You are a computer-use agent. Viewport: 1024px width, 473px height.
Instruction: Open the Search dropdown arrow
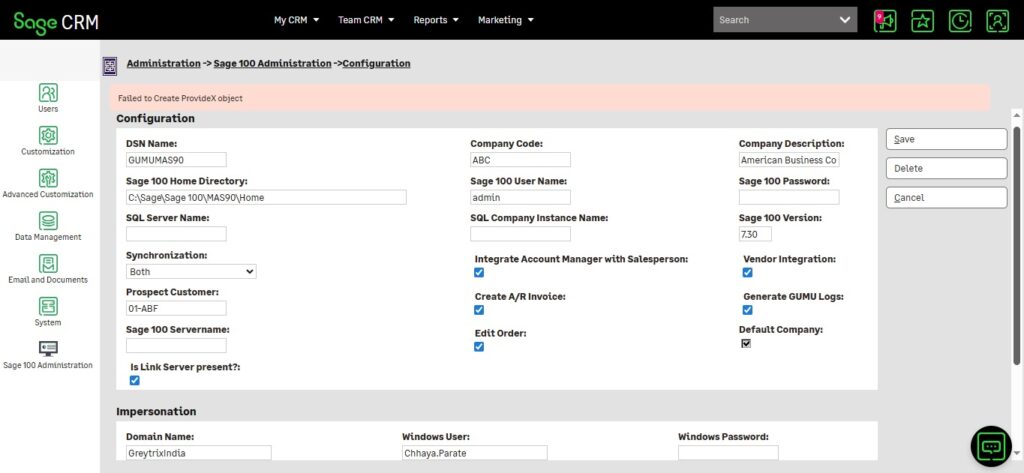tap(846, 20)
